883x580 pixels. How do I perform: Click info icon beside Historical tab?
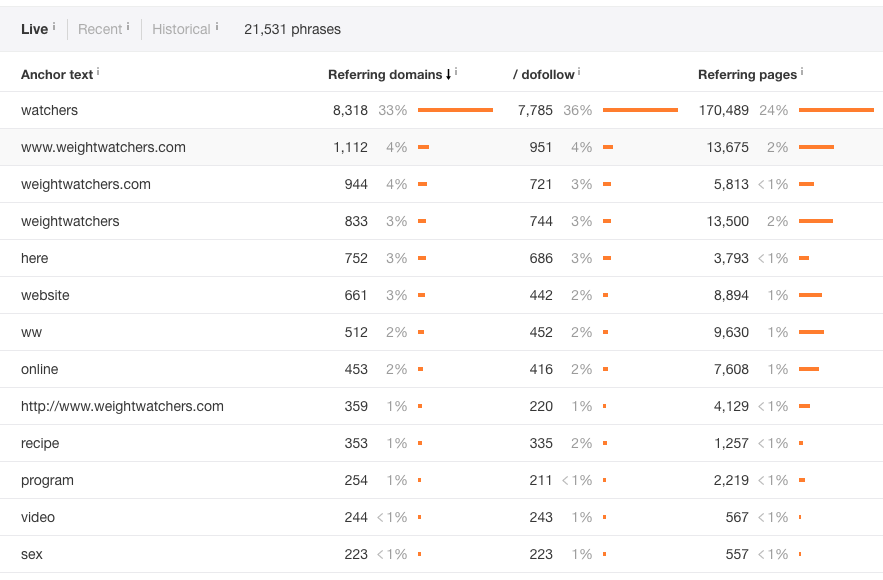pyautogui.click(x=217, y=26)
